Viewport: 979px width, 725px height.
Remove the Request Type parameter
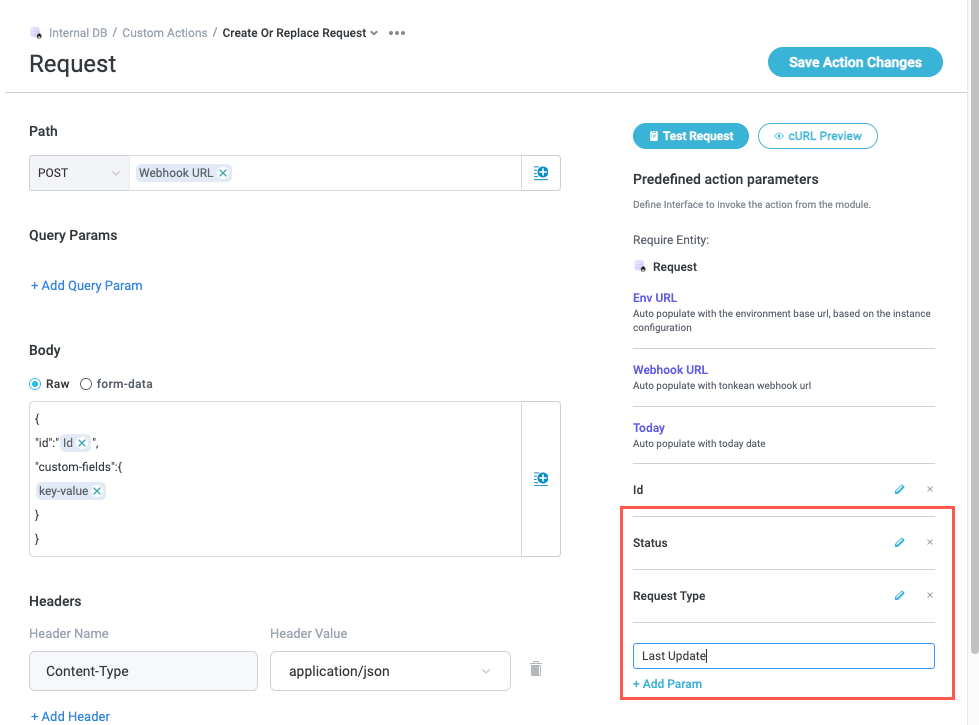click(930, 596)
